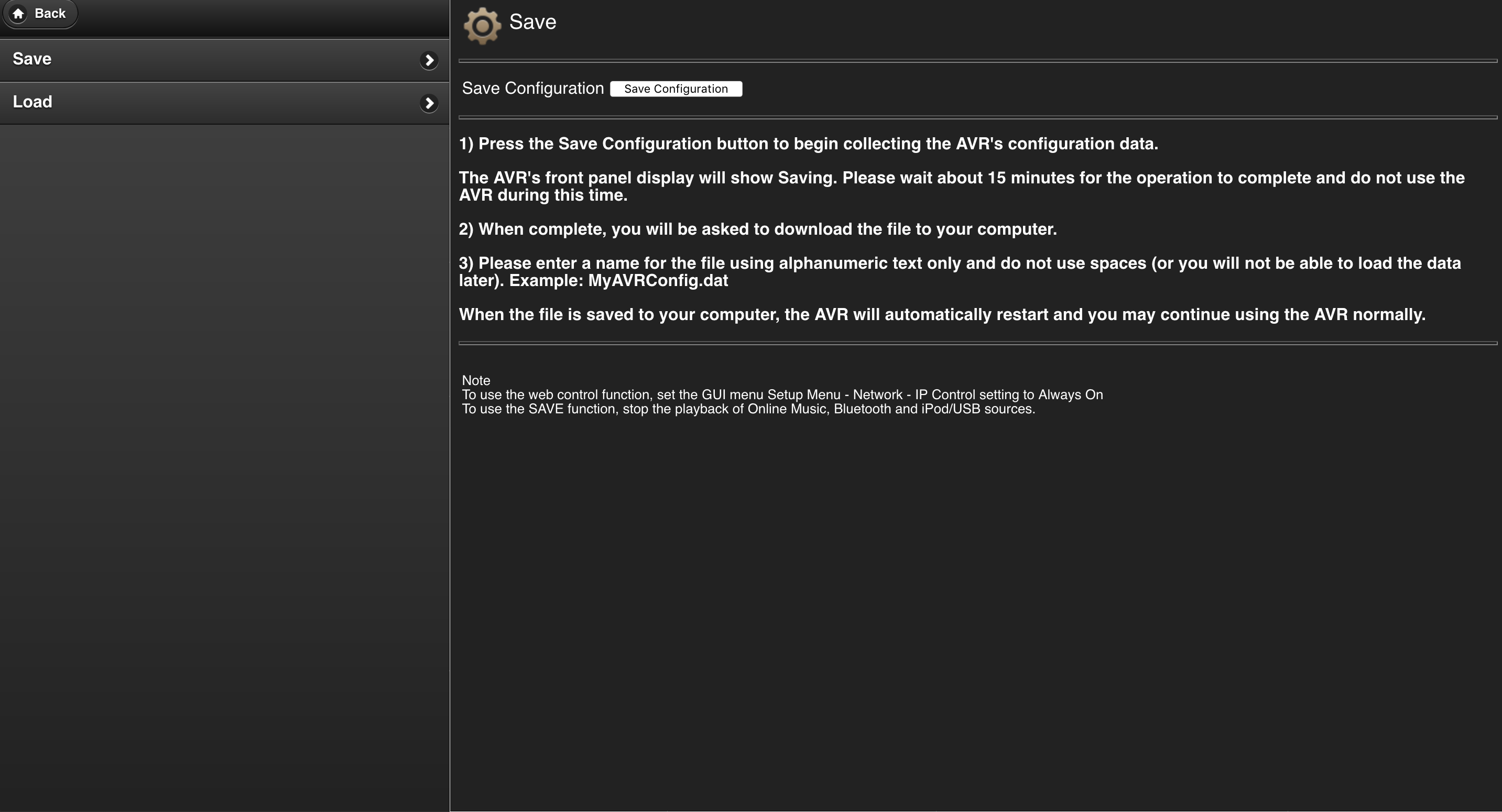1502x812 pixels.
Task: Click step 1 instruction about pressing Save Configuration
Action: [808, 144]
